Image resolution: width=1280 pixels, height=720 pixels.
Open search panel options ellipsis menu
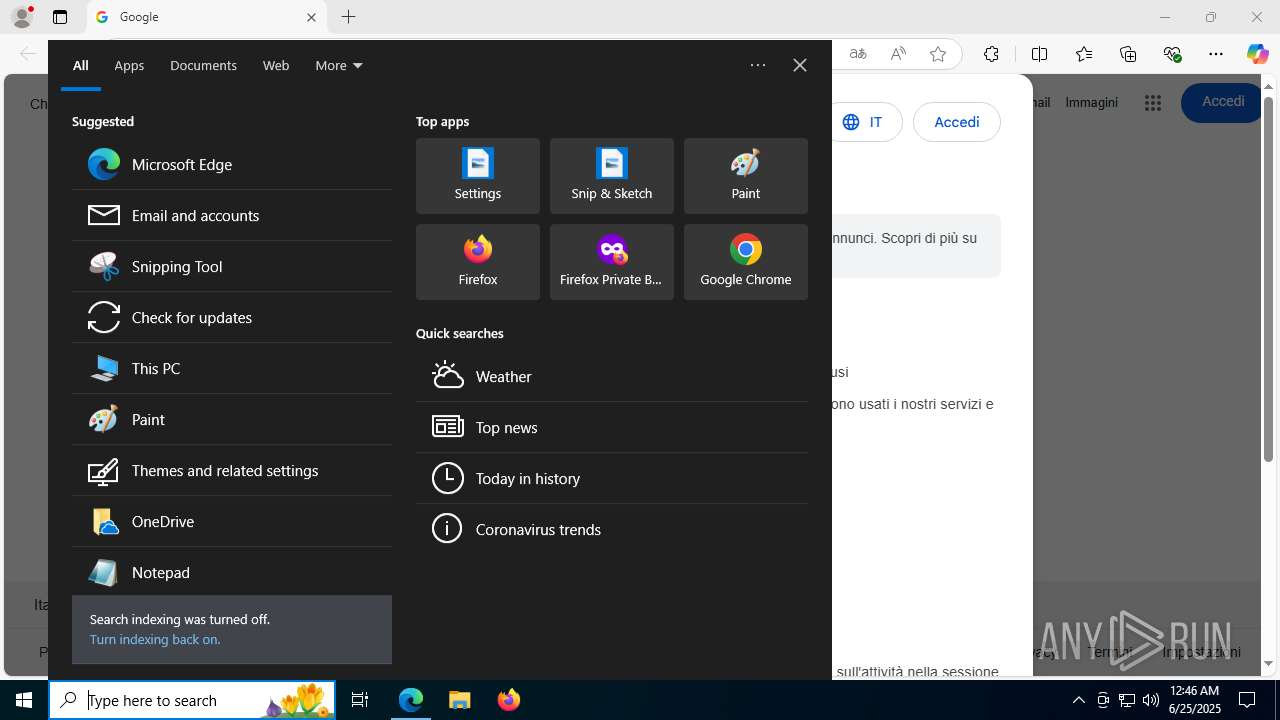(758, 65)
